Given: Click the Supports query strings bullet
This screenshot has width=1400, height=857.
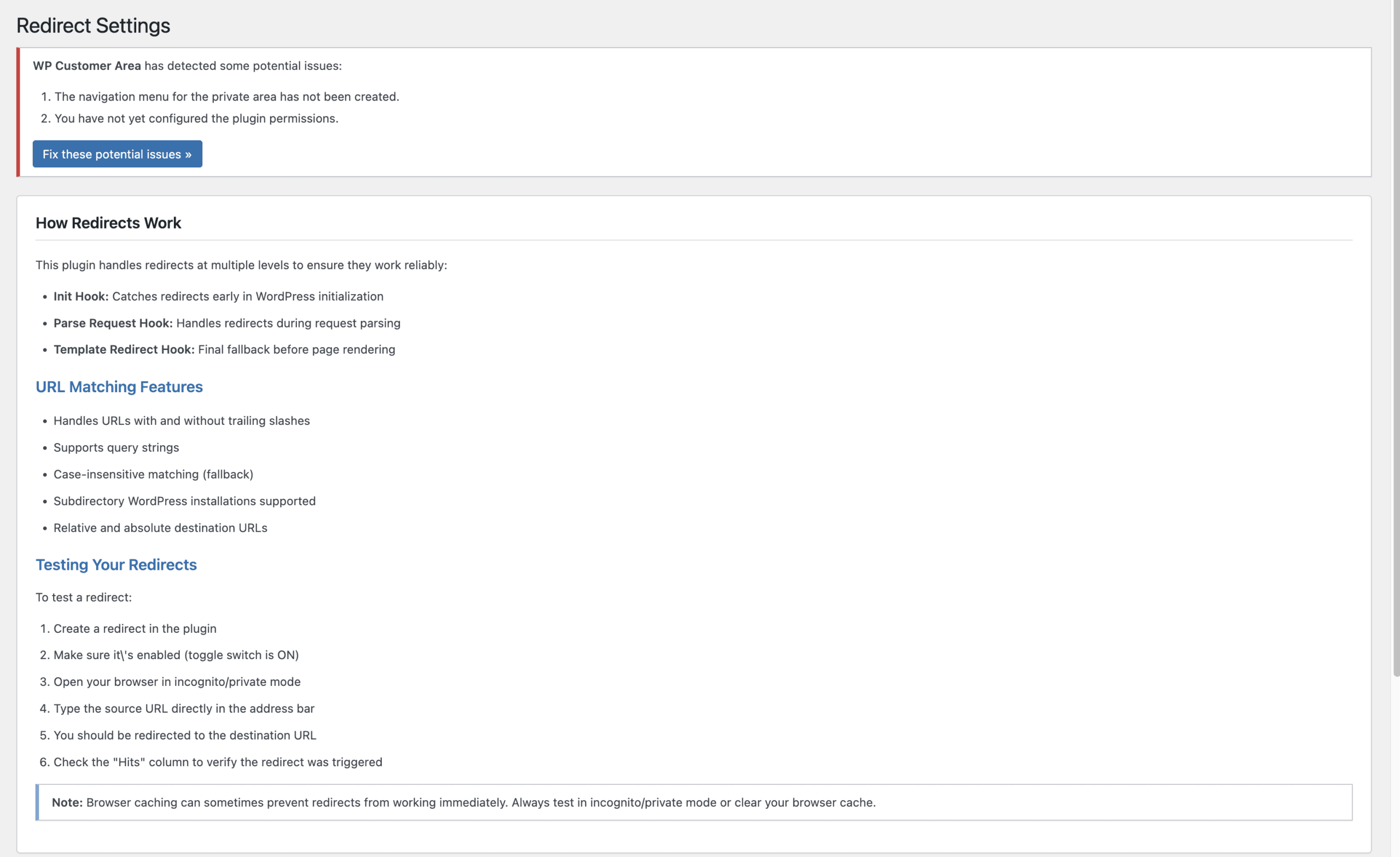Looking at the screenshot, I should pos(116,447).
